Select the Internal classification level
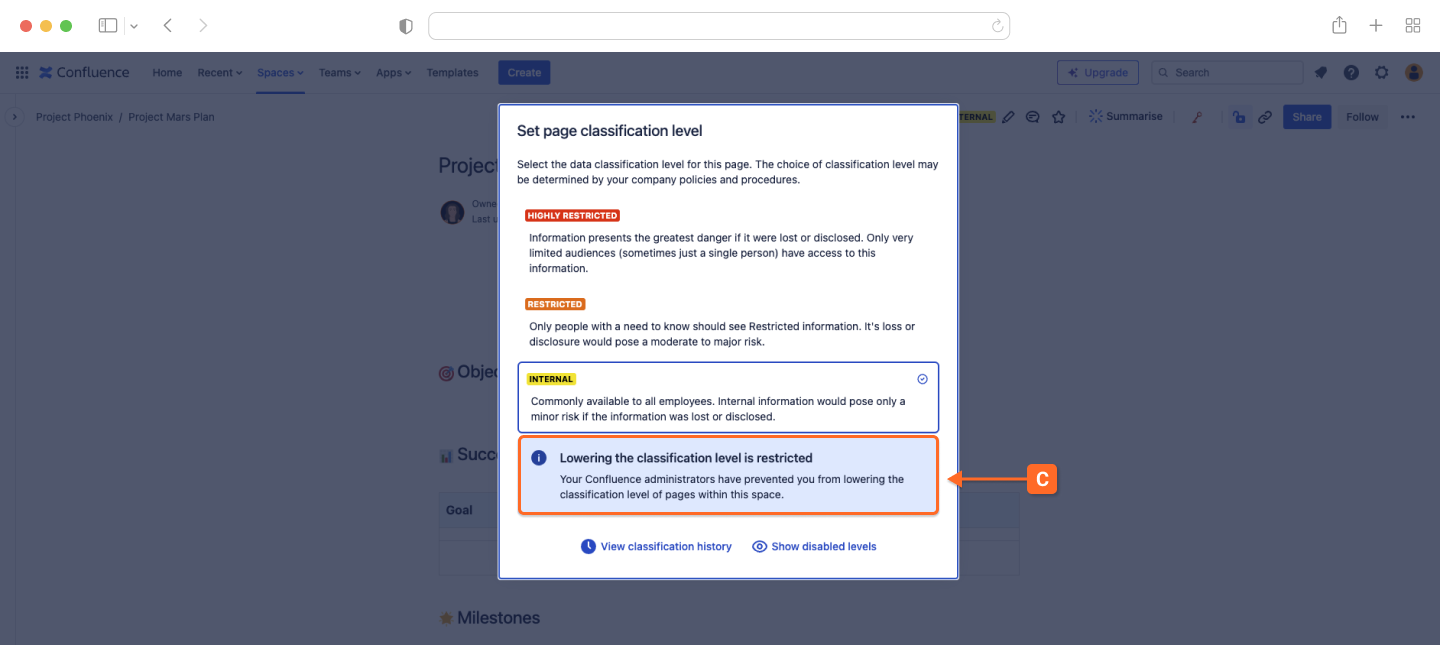The image size is (1440, 645). 728,397
